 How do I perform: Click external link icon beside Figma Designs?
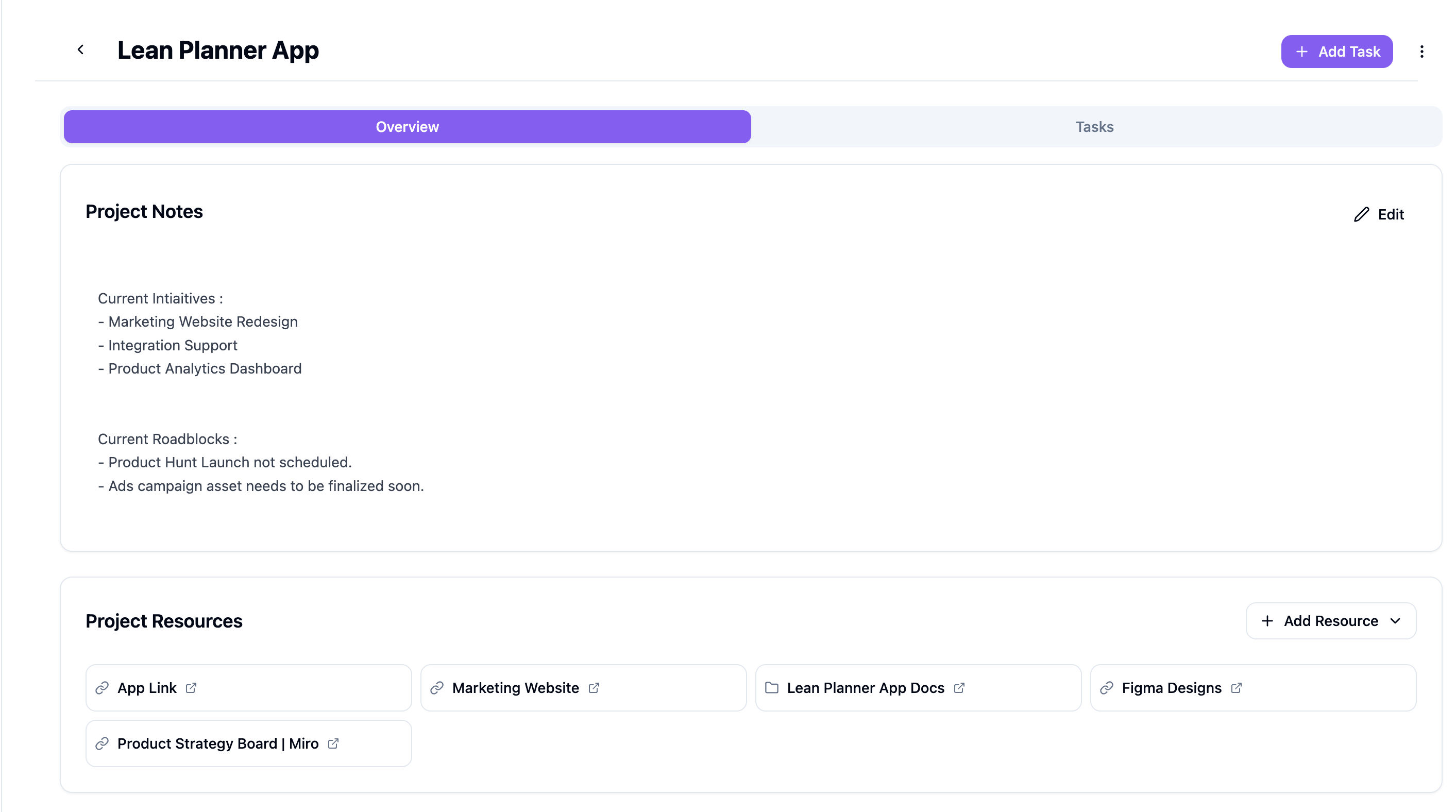1236,688
